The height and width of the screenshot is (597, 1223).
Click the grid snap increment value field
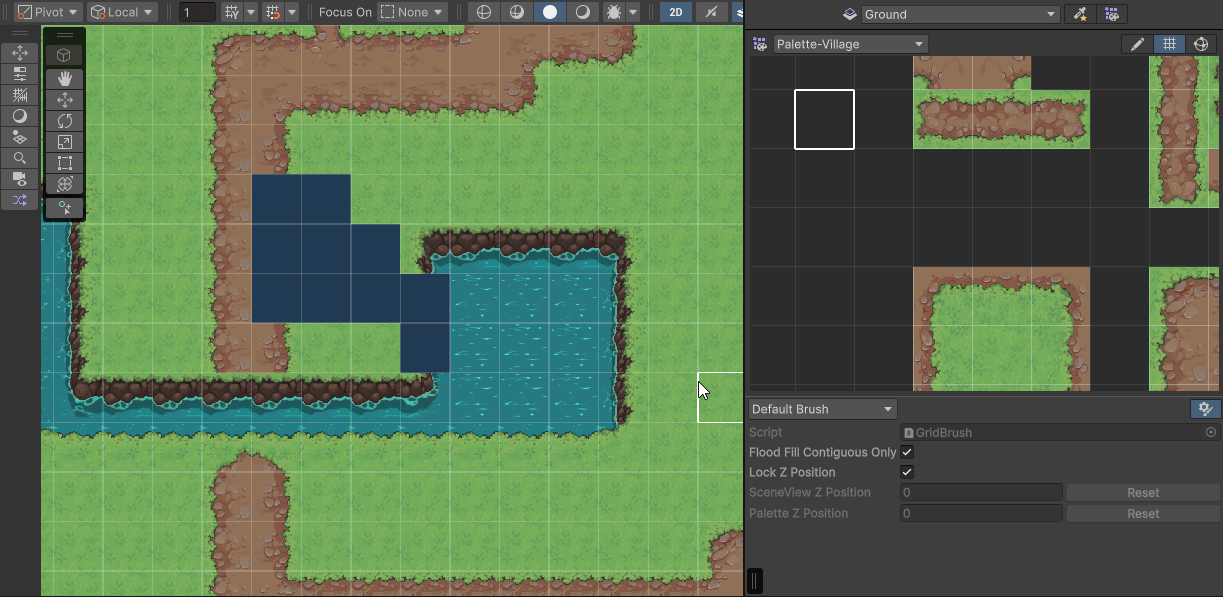(x=197, y=12)
